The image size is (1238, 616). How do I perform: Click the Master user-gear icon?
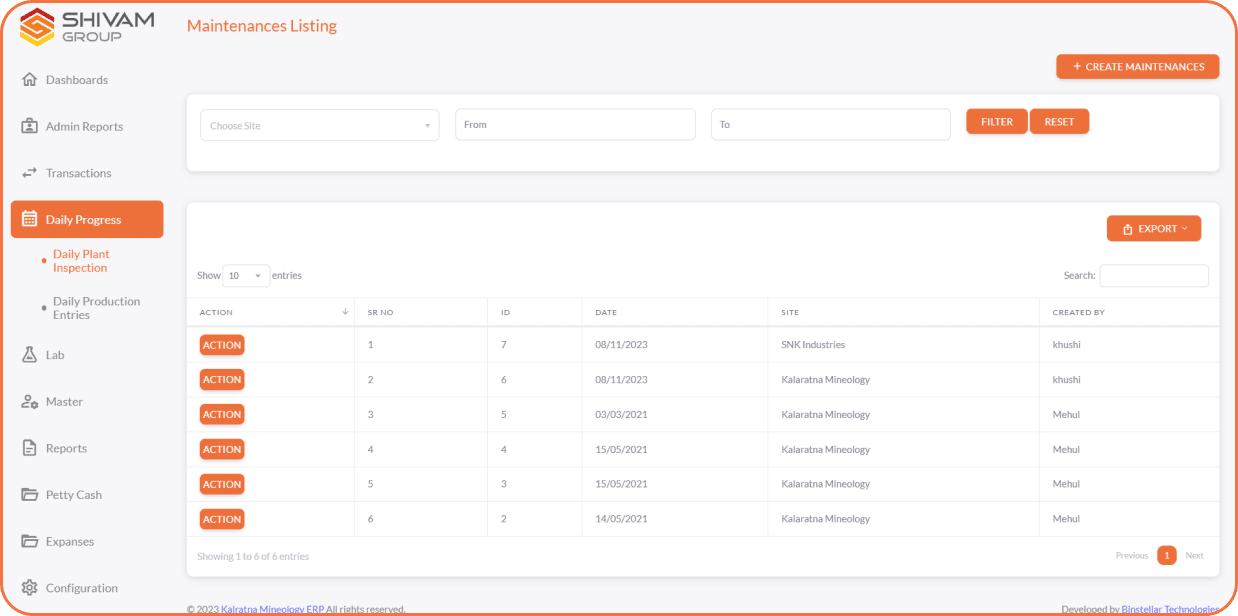coord(29,402)
